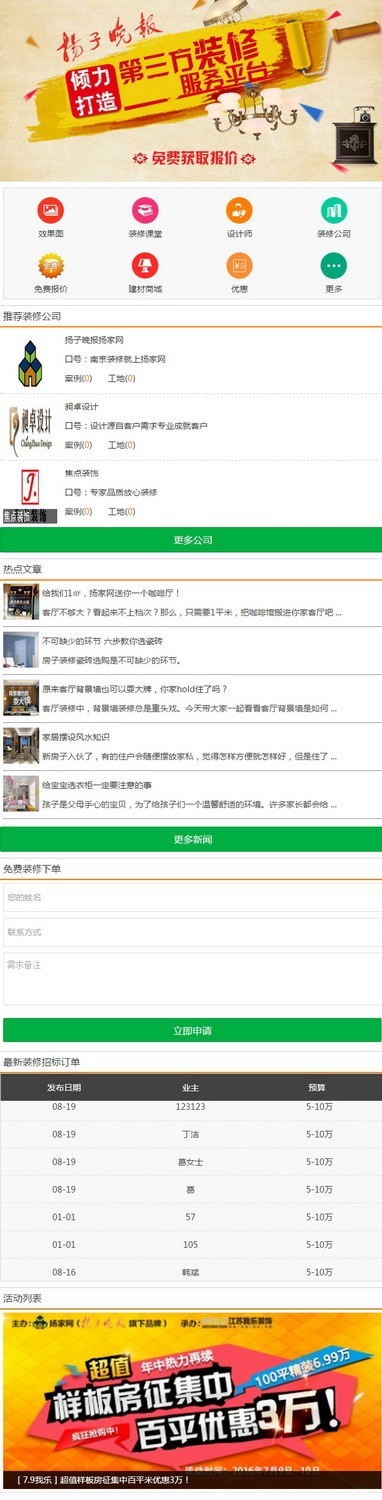Screen dimensions: 382x1500
Task: Click the 08-16 date cell
Action: click(64, 1272)
